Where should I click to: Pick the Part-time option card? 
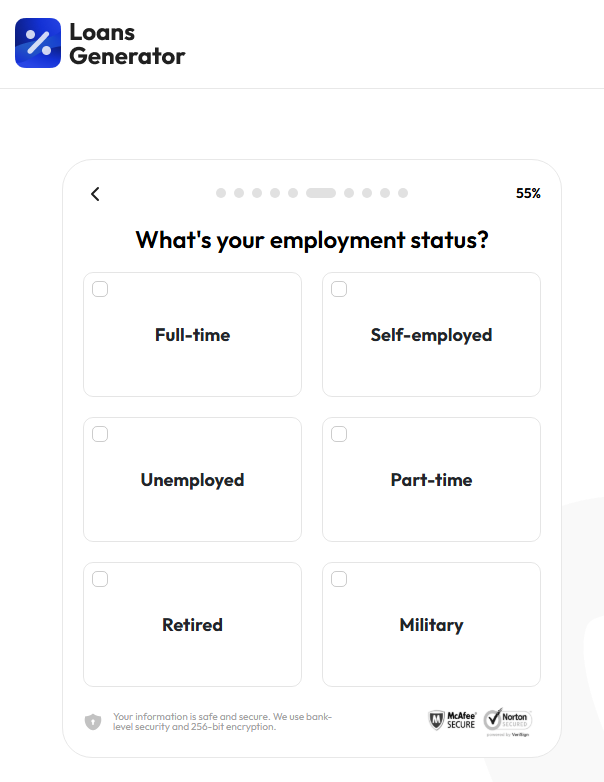pyautogui.click(x=431, y=480)
